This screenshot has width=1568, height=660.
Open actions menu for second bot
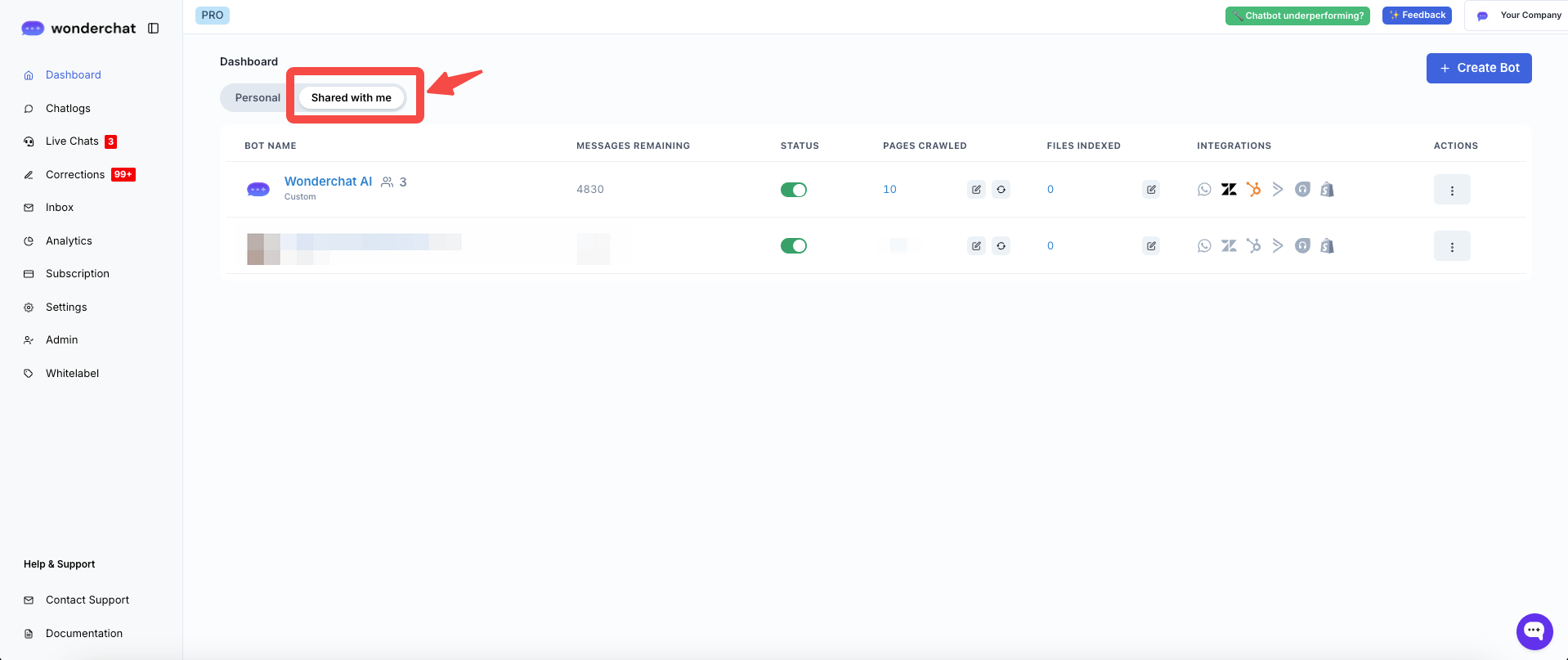tap(1451, 246)
